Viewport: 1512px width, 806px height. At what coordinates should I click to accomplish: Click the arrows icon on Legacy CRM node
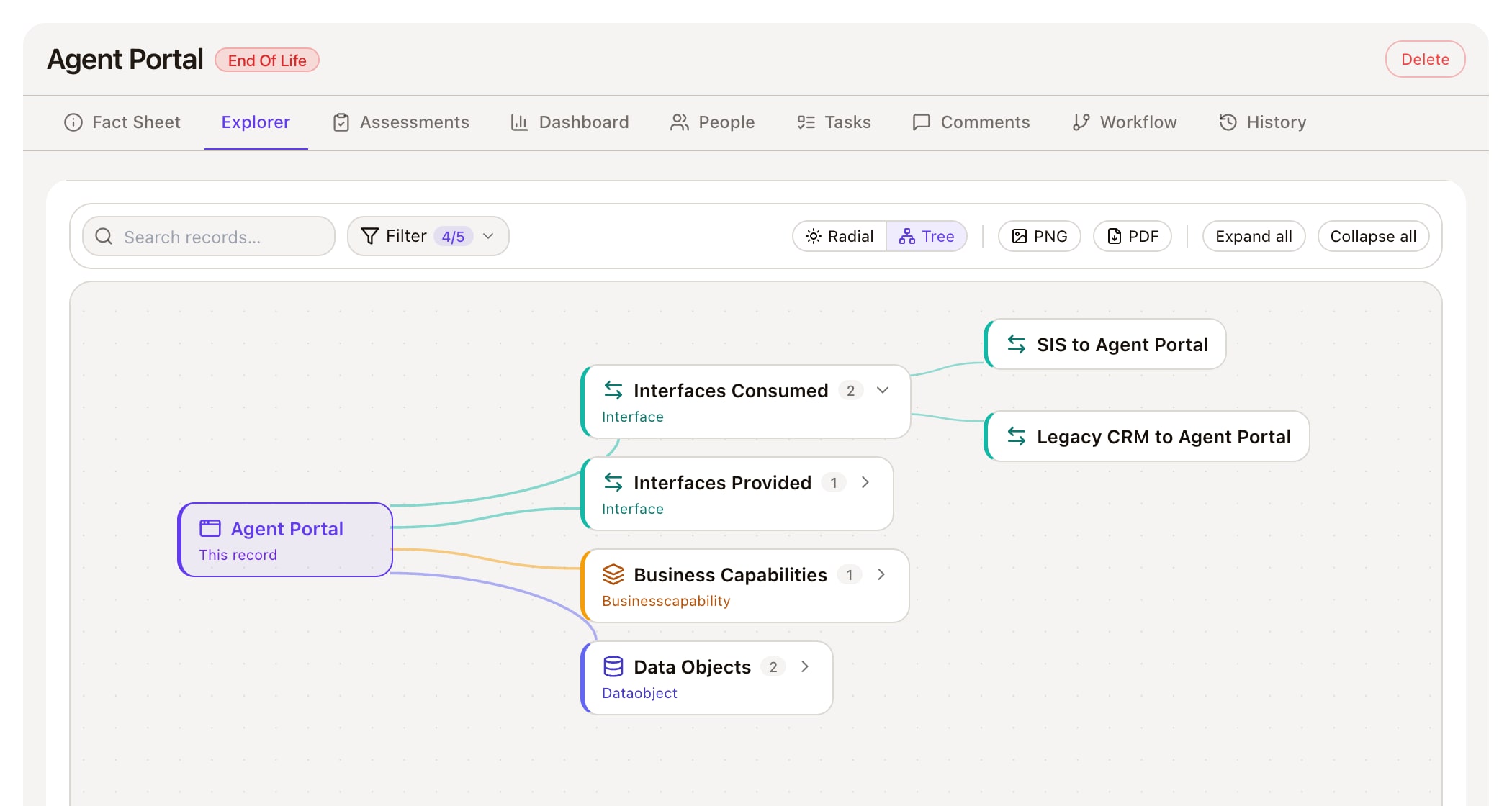point(1017,436)
